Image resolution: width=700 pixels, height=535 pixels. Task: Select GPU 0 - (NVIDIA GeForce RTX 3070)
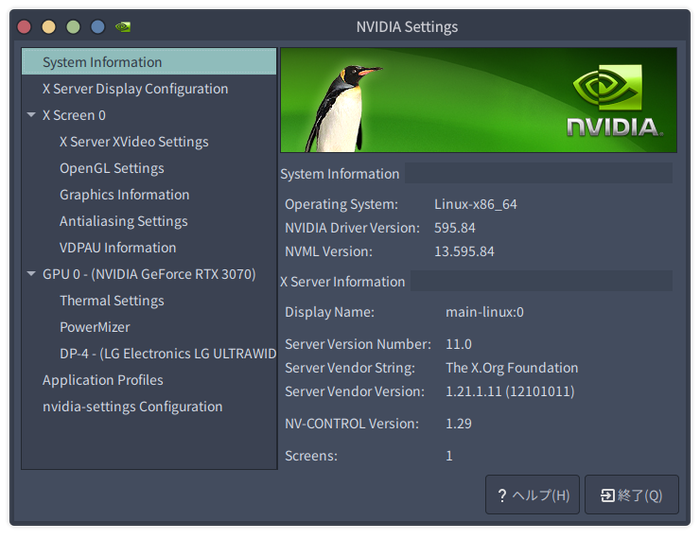tap(149, 274)
